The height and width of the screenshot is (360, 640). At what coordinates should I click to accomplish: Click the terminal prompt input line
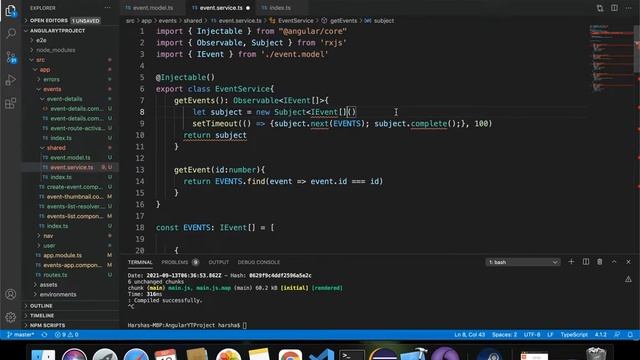point(187,325)
